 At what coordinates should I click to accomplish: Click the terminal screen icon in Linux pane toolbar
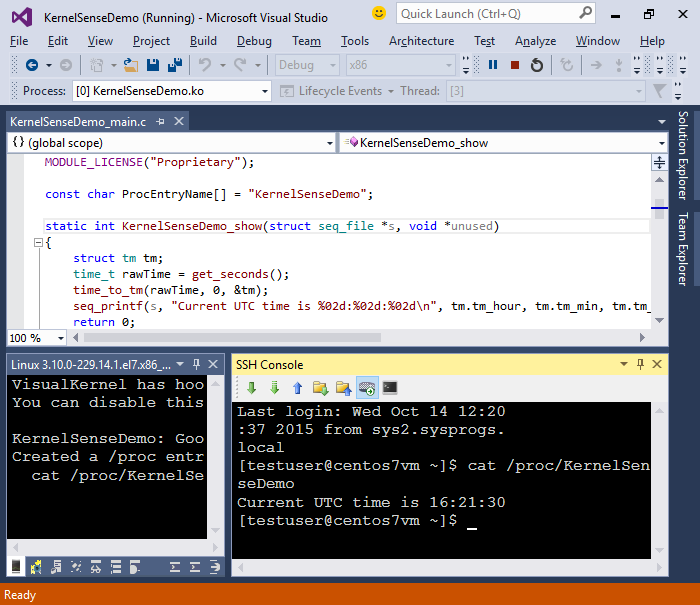coord(16,567)
